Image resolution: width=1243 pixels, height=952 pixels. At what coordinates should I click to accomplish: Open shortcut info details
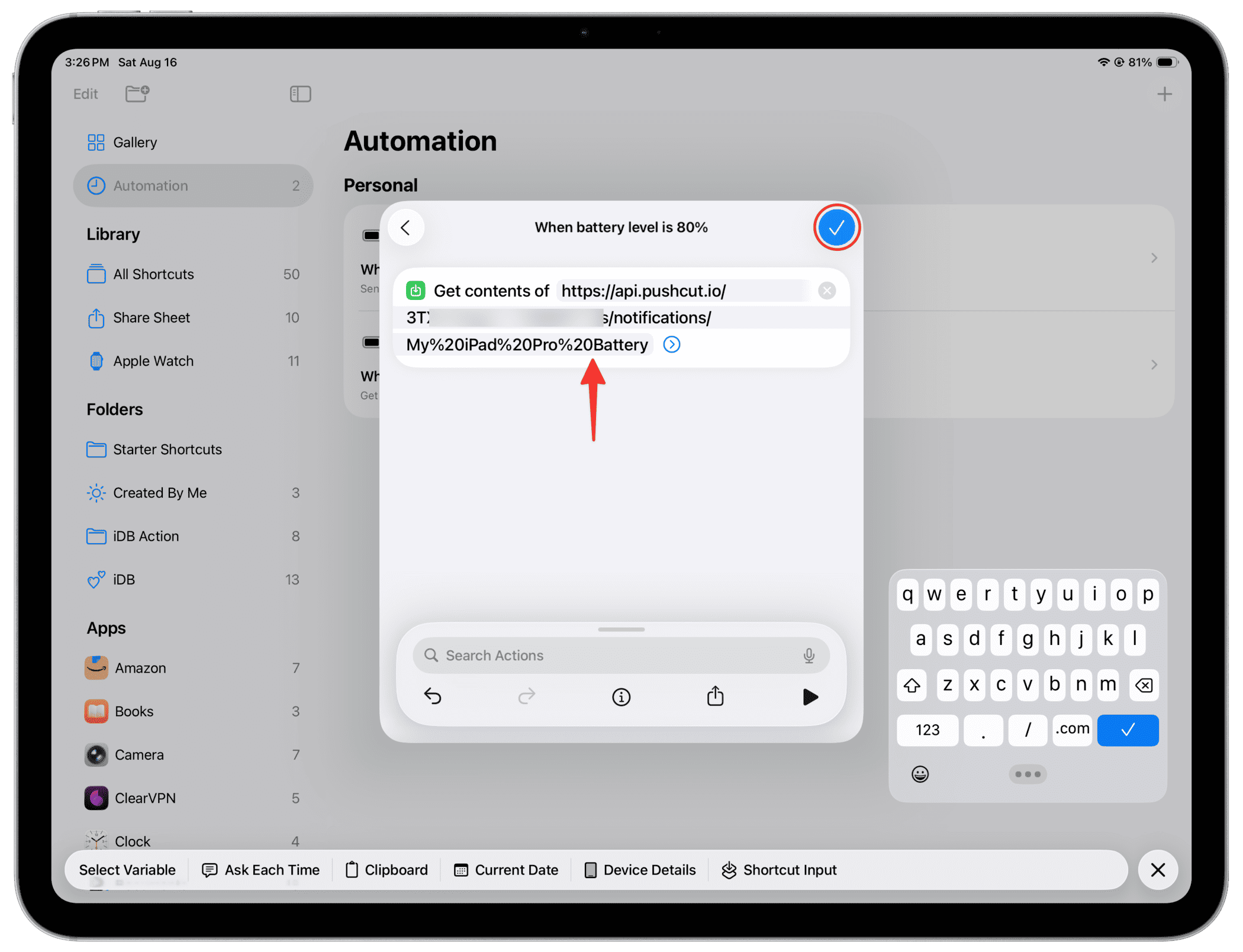coord(621,697)
